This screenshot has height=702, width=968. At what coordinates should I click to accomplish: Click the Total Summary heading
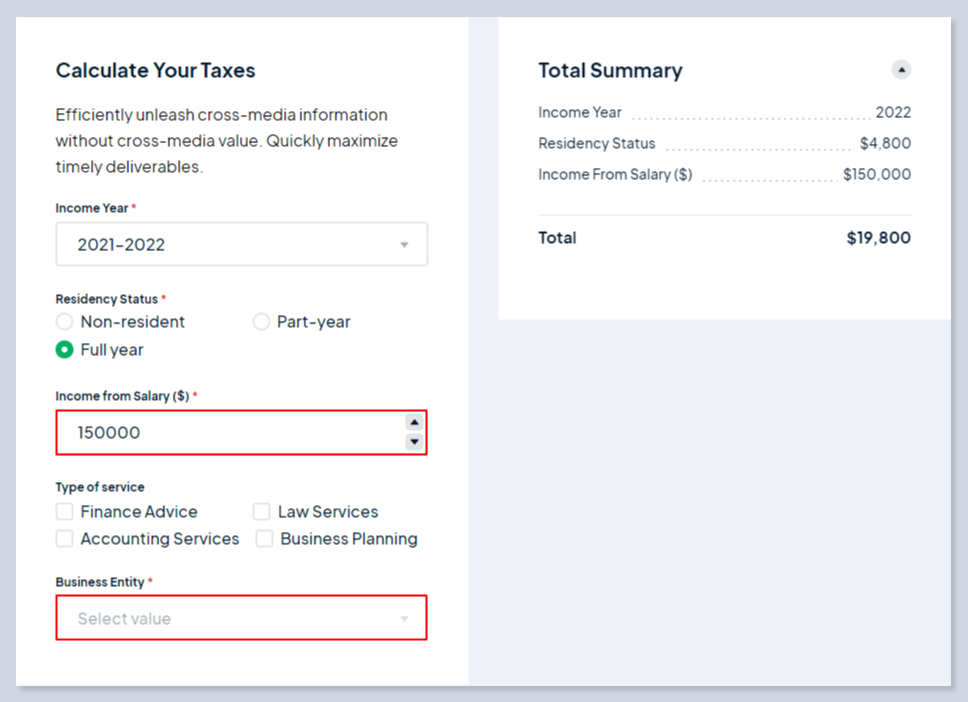(x=610, y=71)
